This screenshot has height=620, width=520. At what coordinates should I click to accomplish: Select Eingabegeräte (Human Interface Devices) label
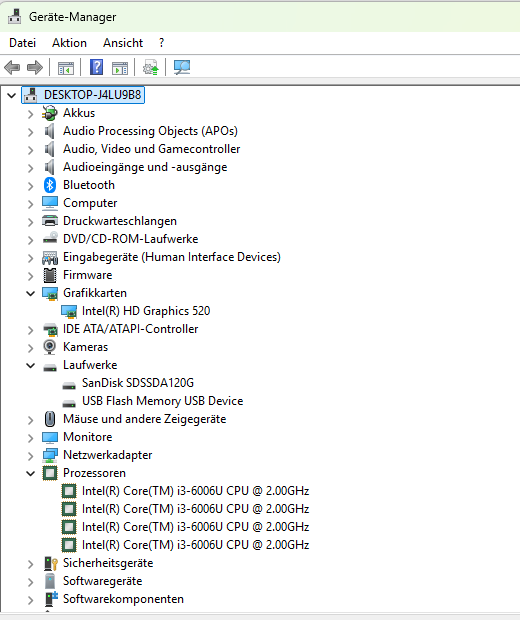(172, 257)
